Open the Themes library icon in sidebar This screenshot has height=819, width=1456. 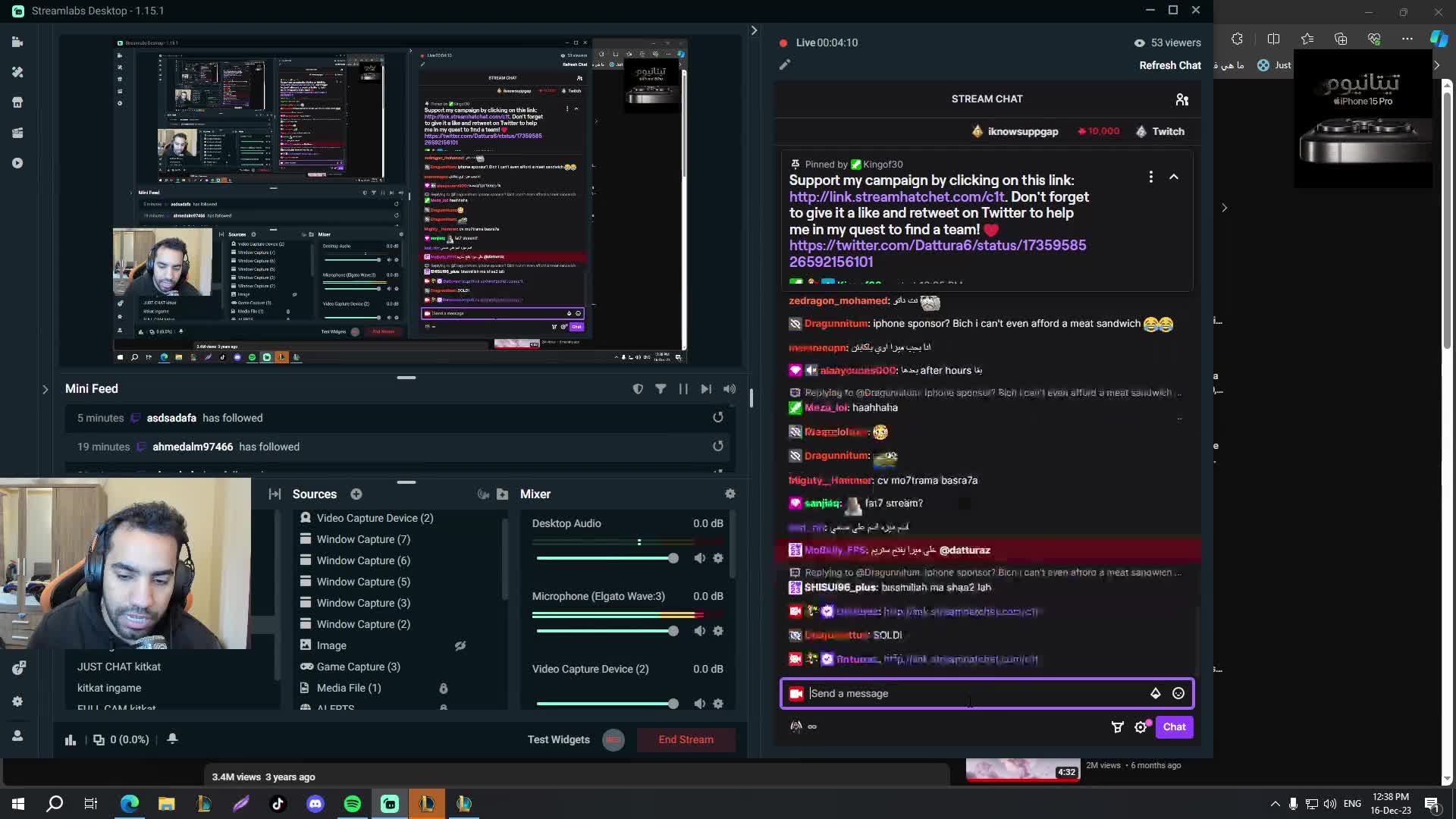(17, 73)
